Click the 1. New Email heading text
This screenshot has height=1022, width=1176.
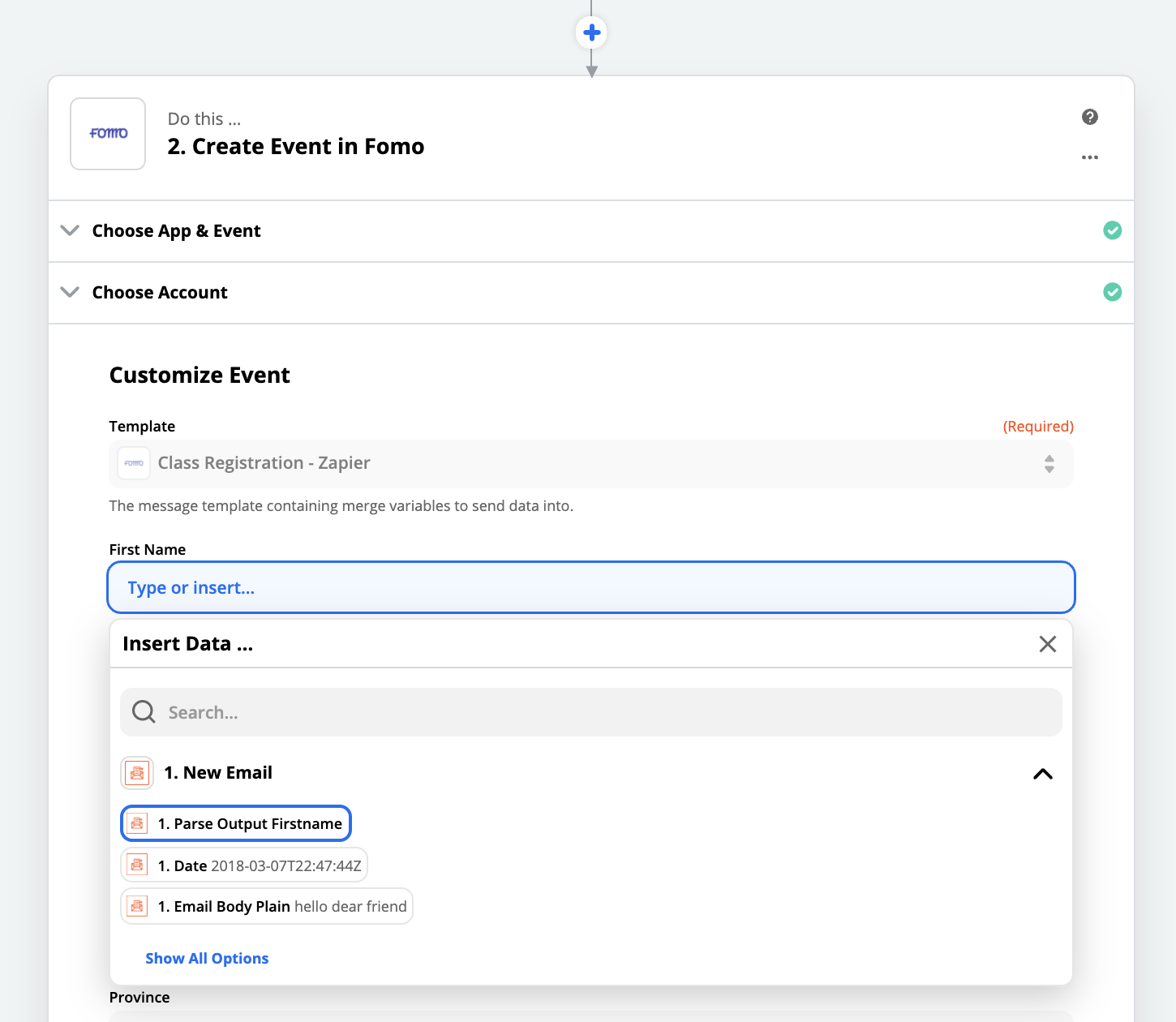point(218,773)
